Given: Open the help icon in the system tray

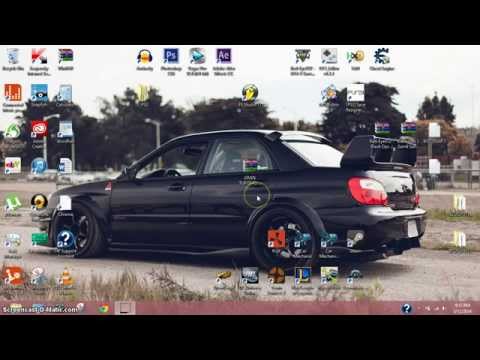Looking at the screenshot, I should (406, 308).
